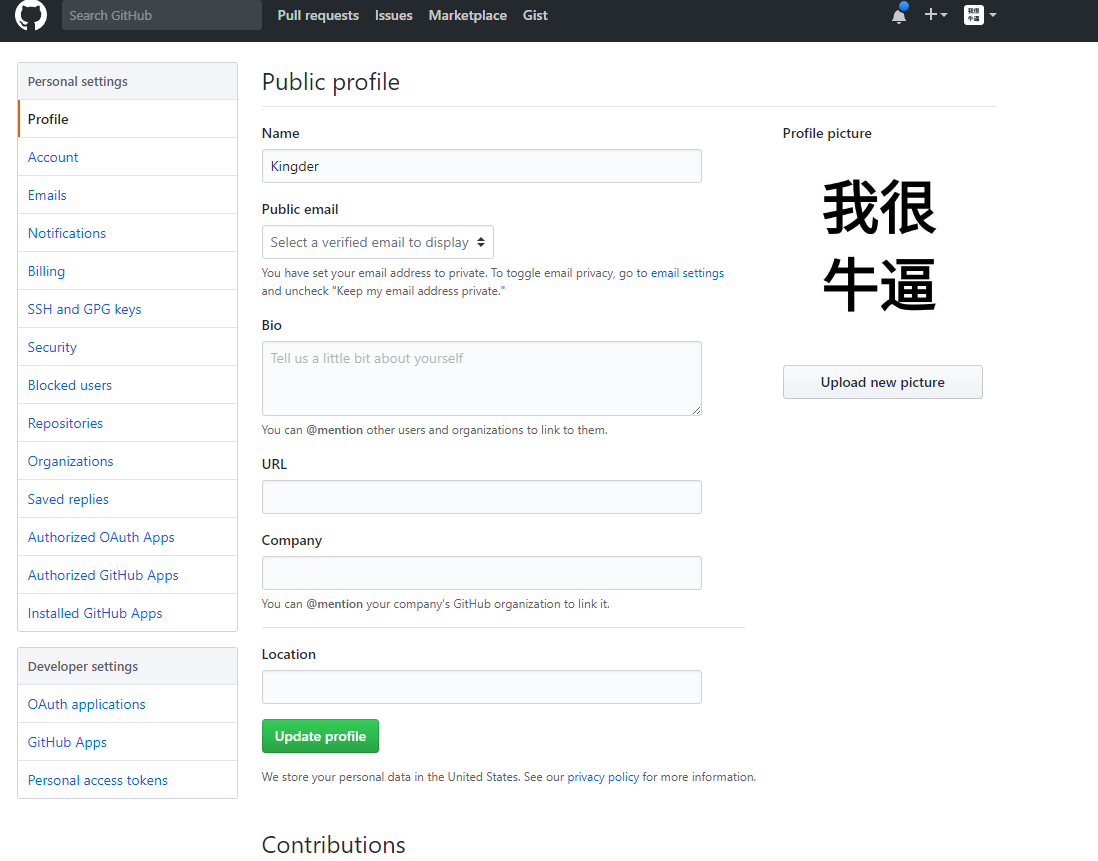Screen dimensions: 1098x861
Task: Open Marketplace in top navigation
Action: (468, 15)
